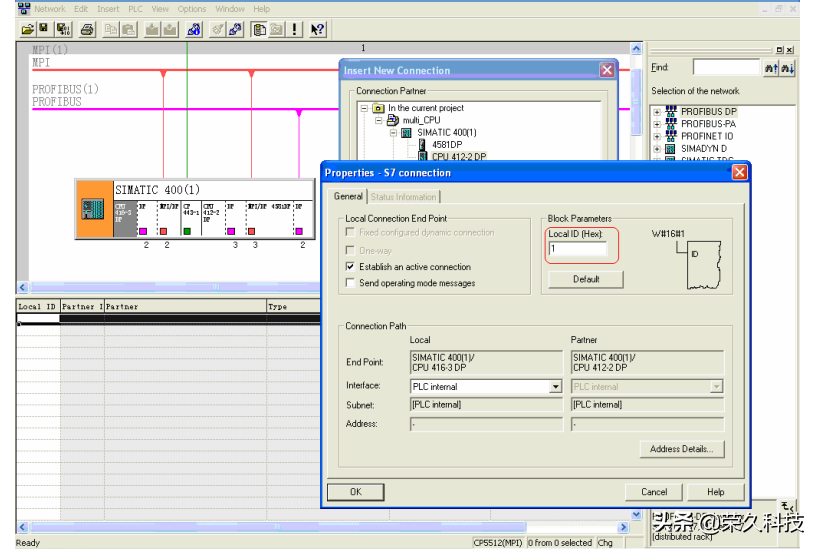Click the Save and Compile toolbar icon
The height and width of the screenshot is (549, 820).
point(62,29)
